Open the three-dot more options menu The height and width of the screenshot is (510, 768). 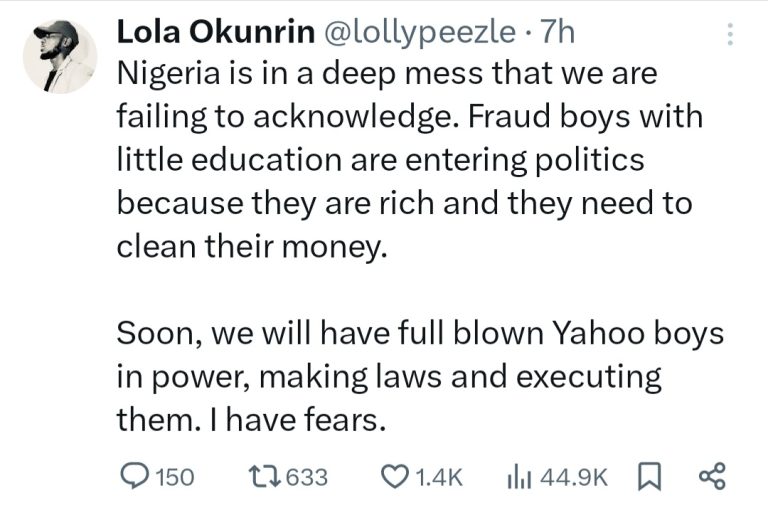tap(730, 36)
